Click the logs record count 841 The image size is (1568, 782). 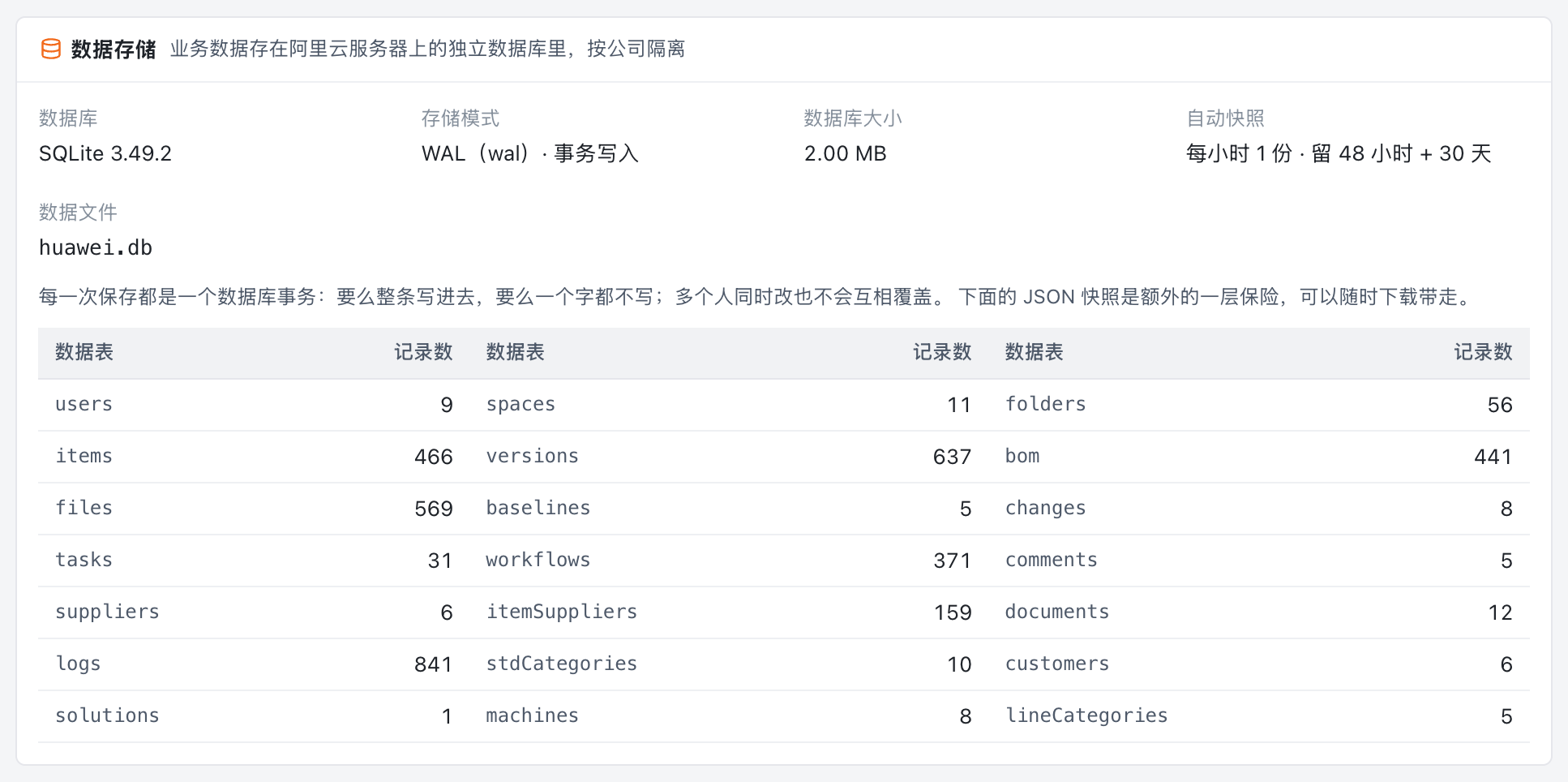click(x=433, y=664)
